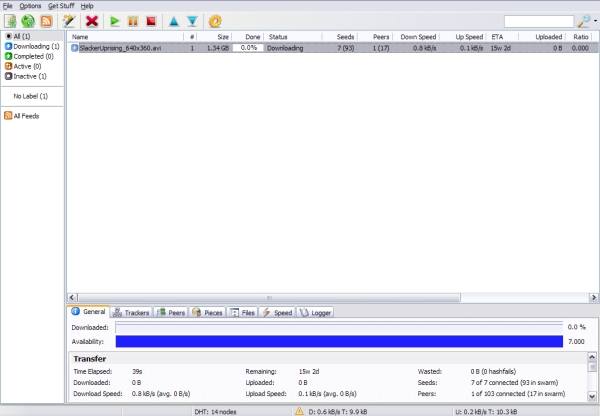Stop torrent with red stop icon

[151, 21]
